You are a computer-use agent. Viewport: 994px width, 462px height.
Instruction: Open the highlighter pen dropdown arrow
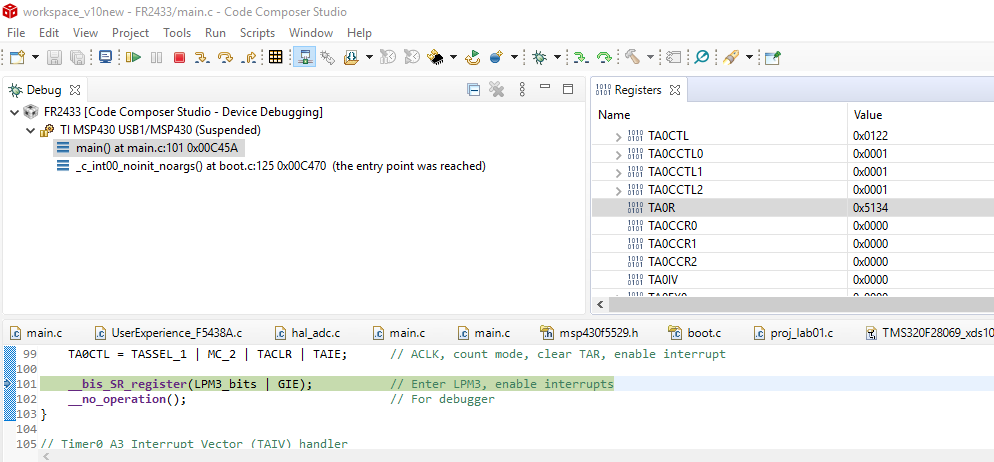749,58
